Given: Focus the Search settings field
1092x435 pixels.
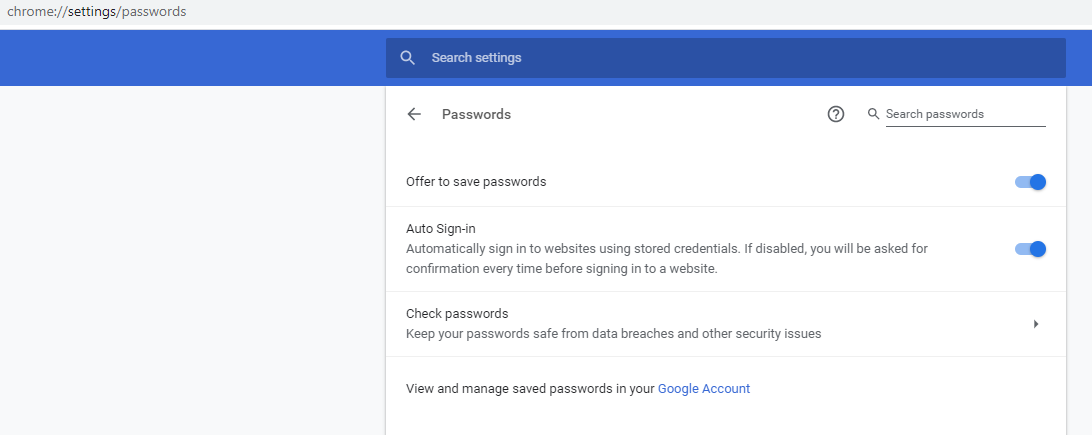Looking at the screenshot, I should (726, 58).
